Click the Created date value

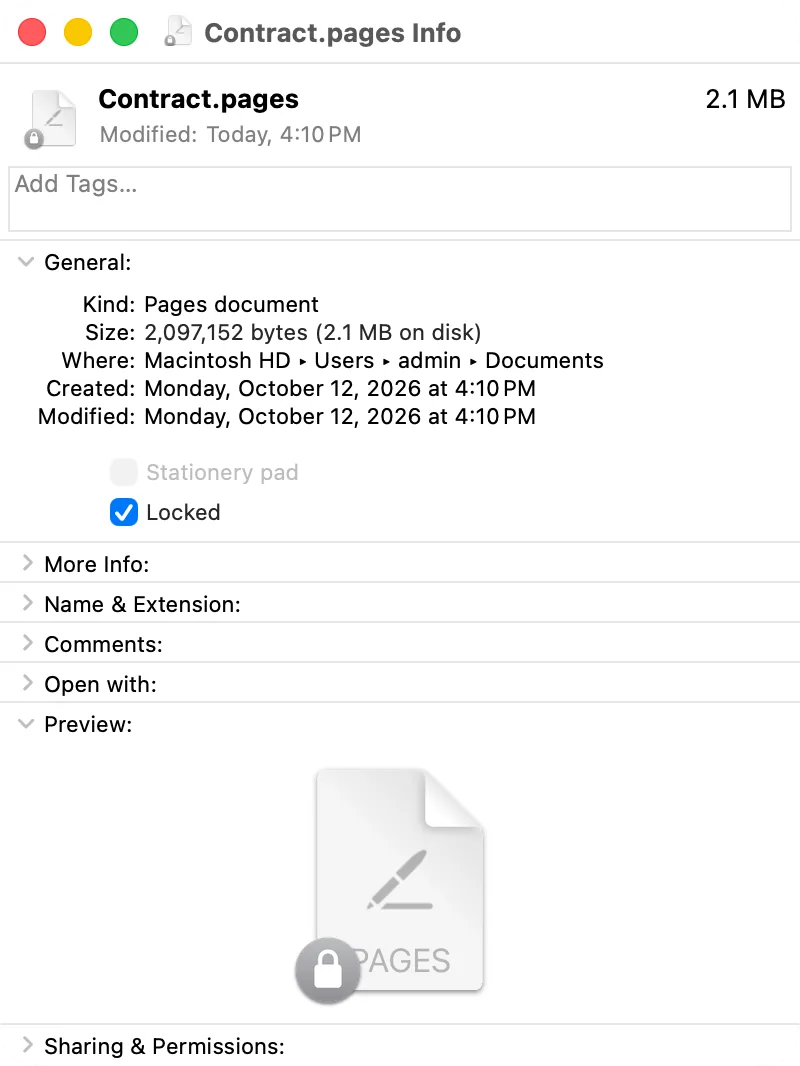point(340,388)
